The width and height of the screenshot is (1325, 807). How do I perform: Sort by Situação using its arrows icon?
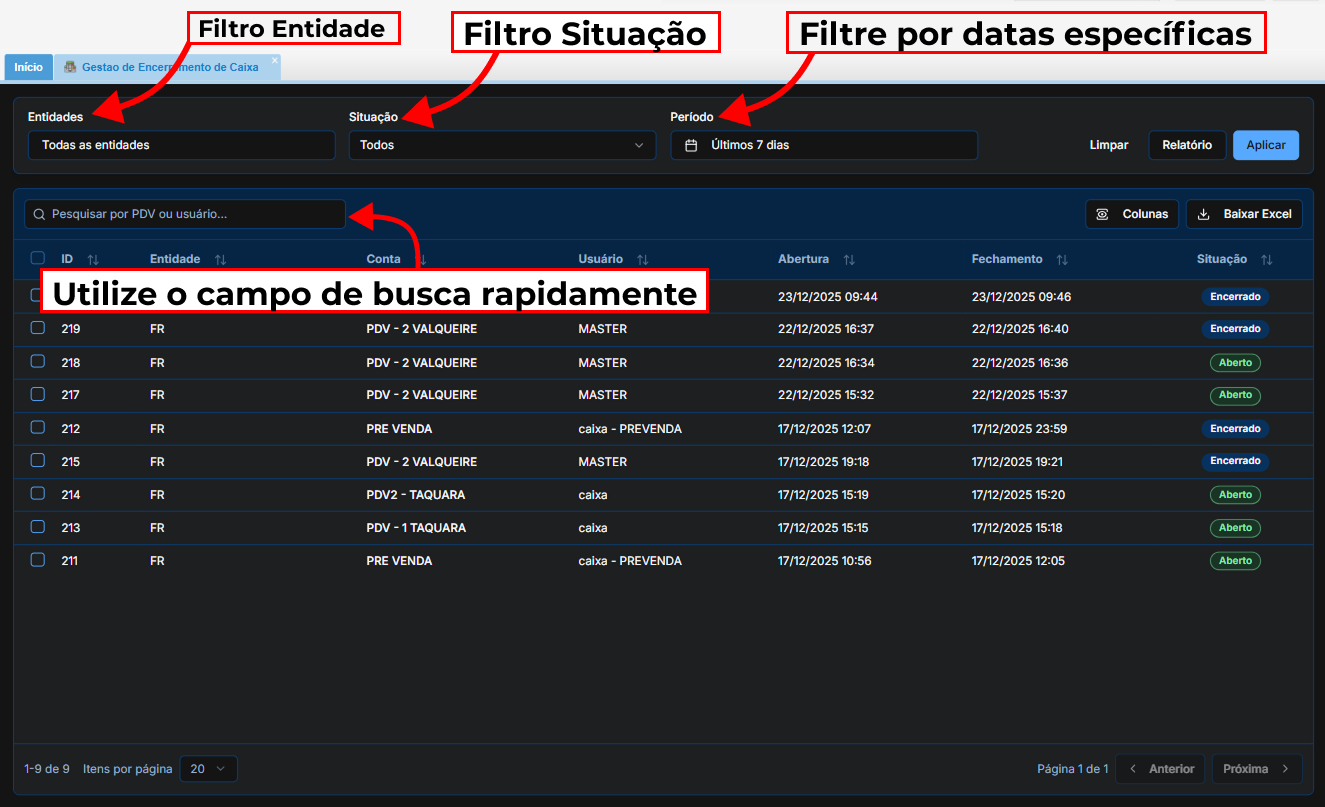[1266, 260]
